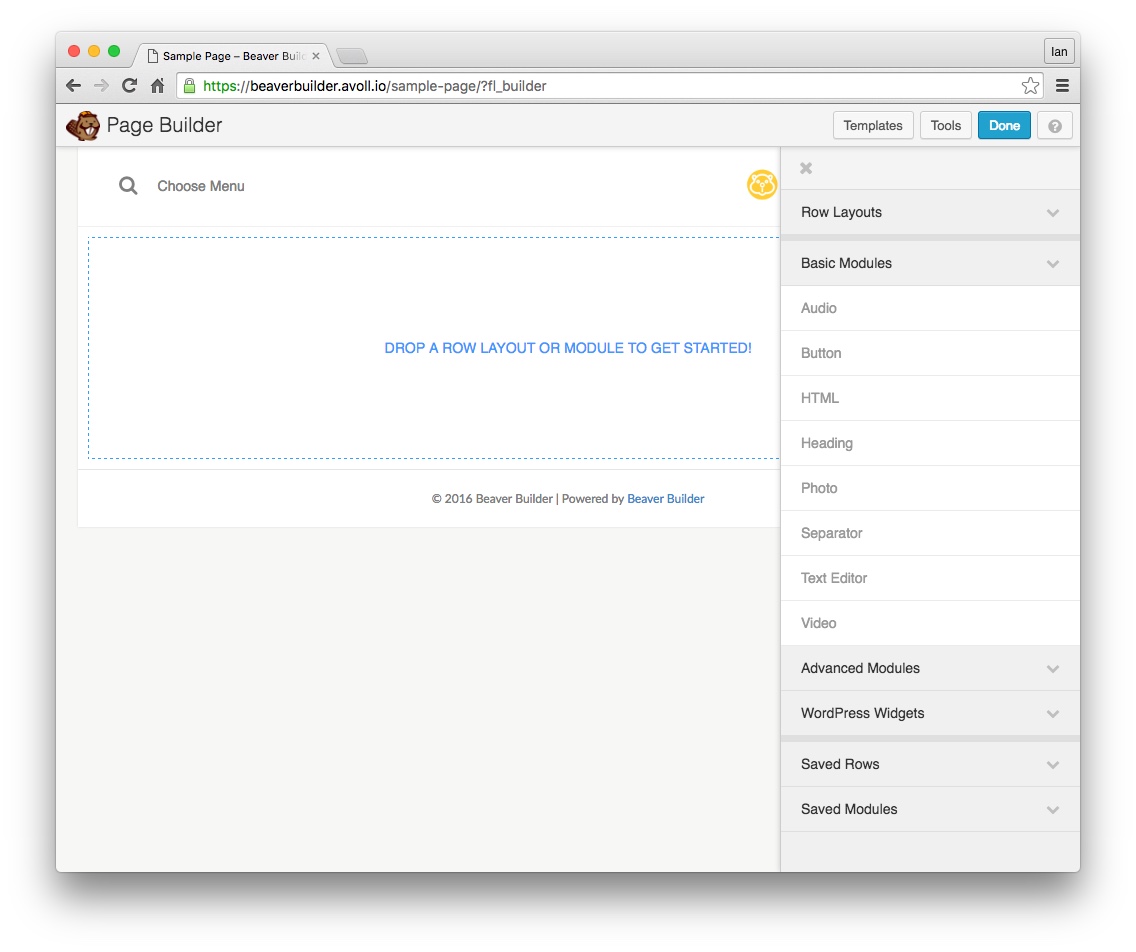Screen dimensions: 1136x952
Task: Select the Button module
Action: [930, 353]
